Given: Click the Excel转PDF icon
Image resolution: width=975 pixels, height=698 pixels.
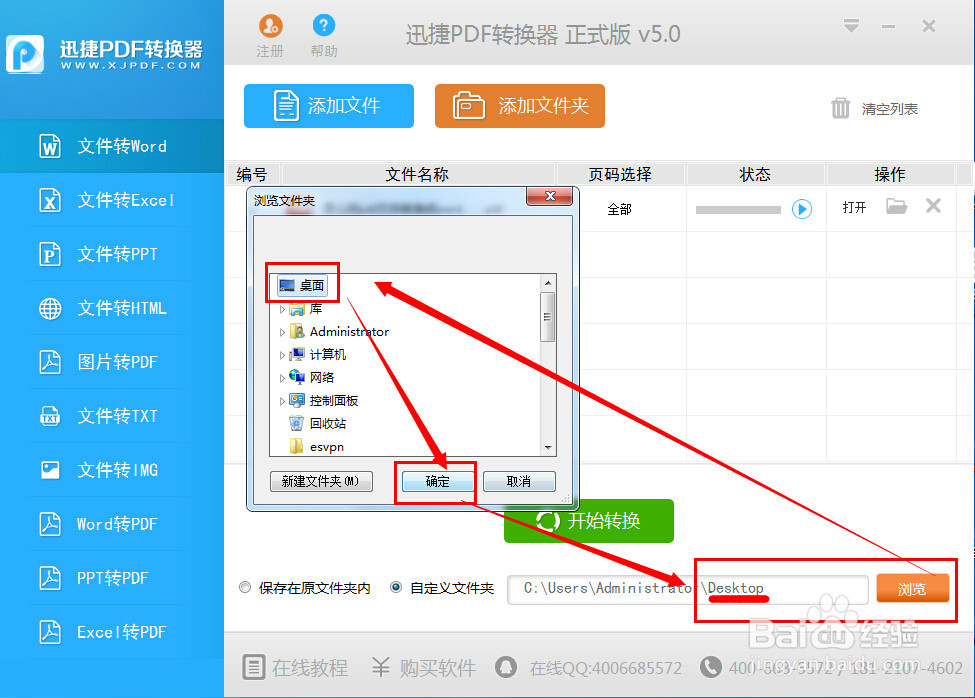Looking at the screenshot, I should click(50, 632).
